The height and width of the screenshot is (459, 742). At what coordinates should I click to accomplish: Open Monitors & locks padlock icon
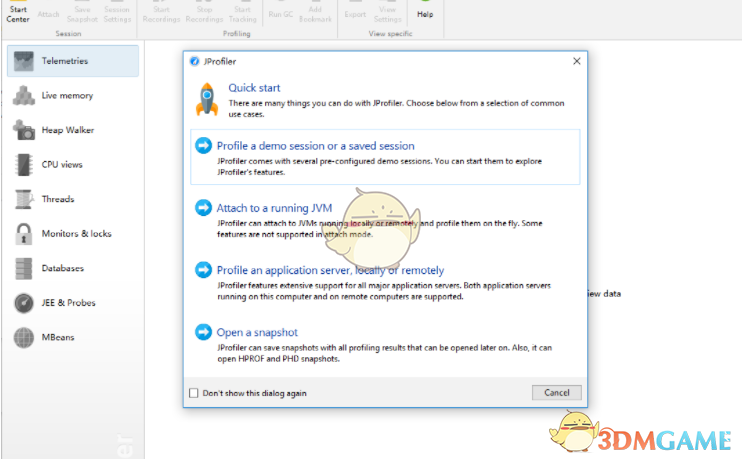click(24, 234)
